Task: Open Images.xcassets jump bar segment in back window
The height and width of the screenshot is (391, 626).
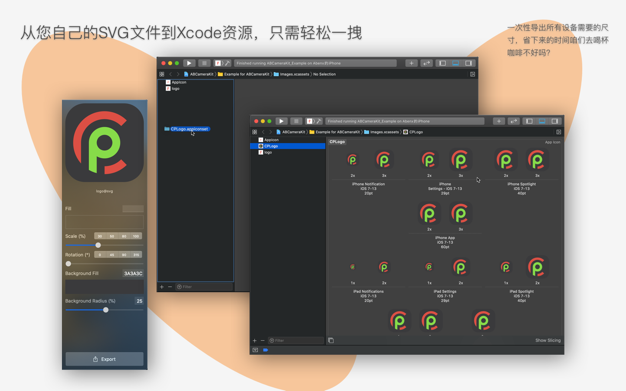Action: tap(291, 74)
